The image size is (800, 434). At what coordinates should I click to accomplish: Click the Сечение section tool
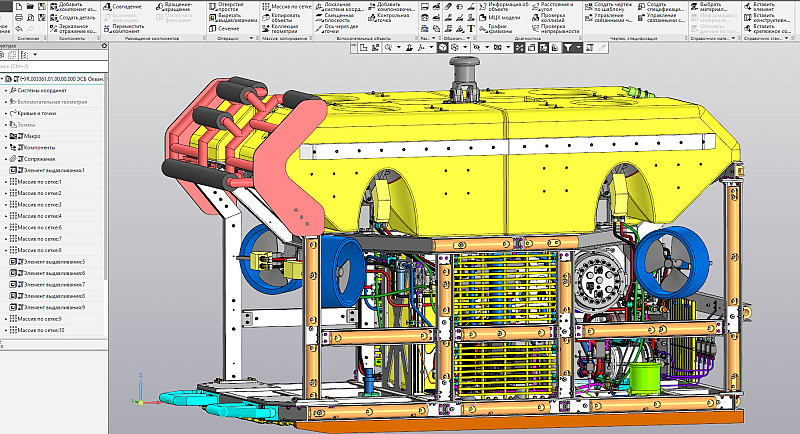pos(227,28)
